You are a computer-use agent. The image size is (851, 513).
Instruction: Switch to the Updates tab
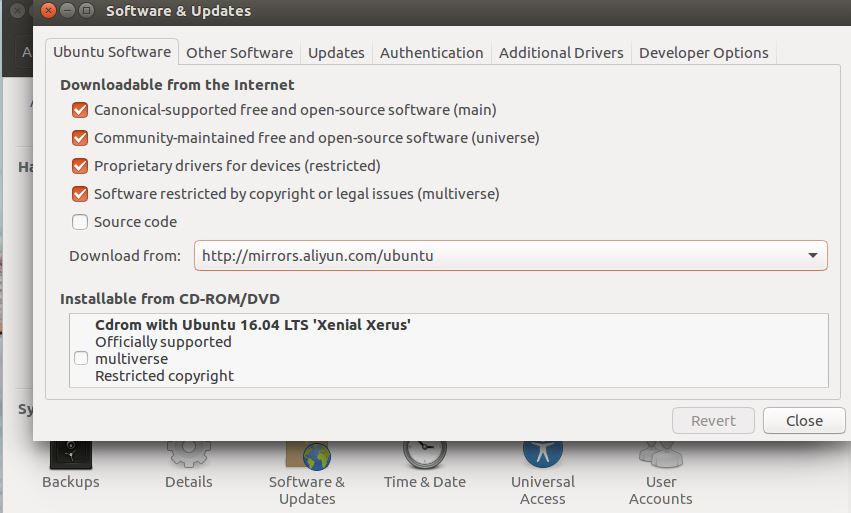[336, 53]
